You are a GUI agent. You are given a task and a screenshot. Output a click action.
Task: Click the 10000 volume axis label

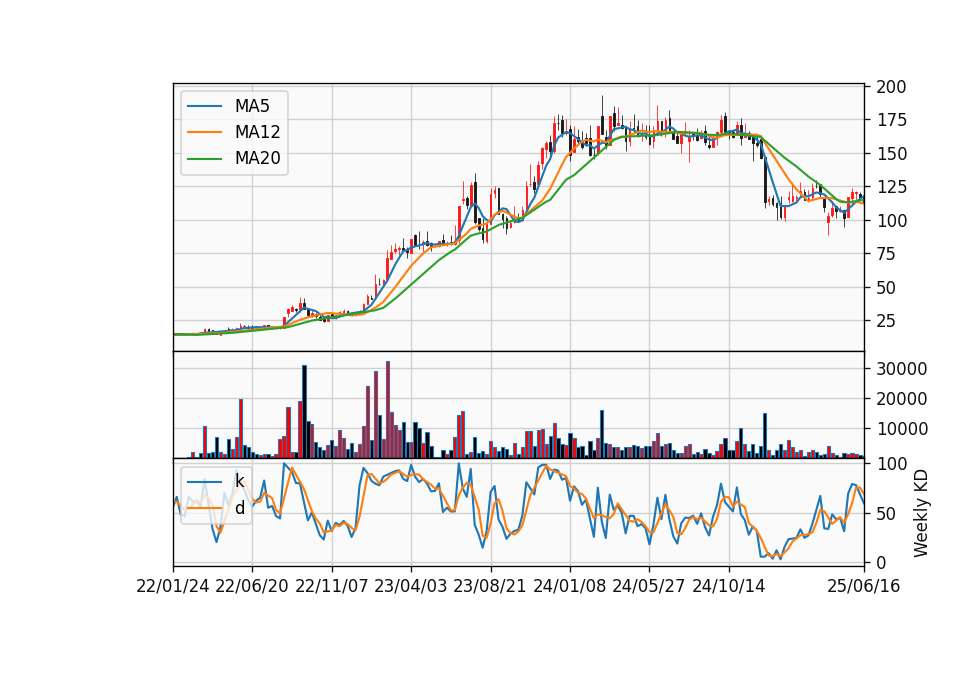click(902, 429)
